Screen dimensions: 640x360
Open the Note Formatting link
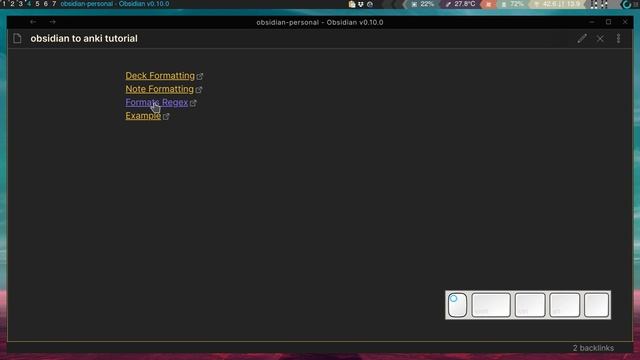click(159, 89)
